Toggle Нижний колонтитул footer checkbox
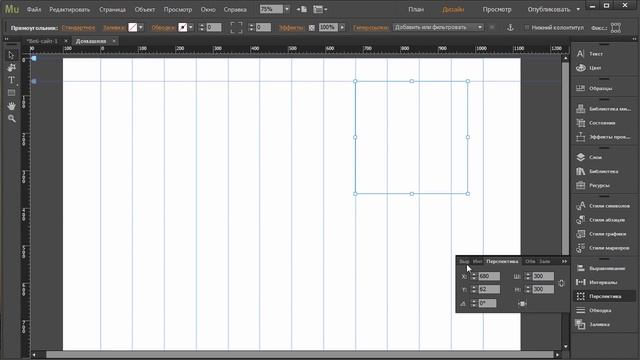640x360 pixels. pyautogui.click(x=527, y=27)
